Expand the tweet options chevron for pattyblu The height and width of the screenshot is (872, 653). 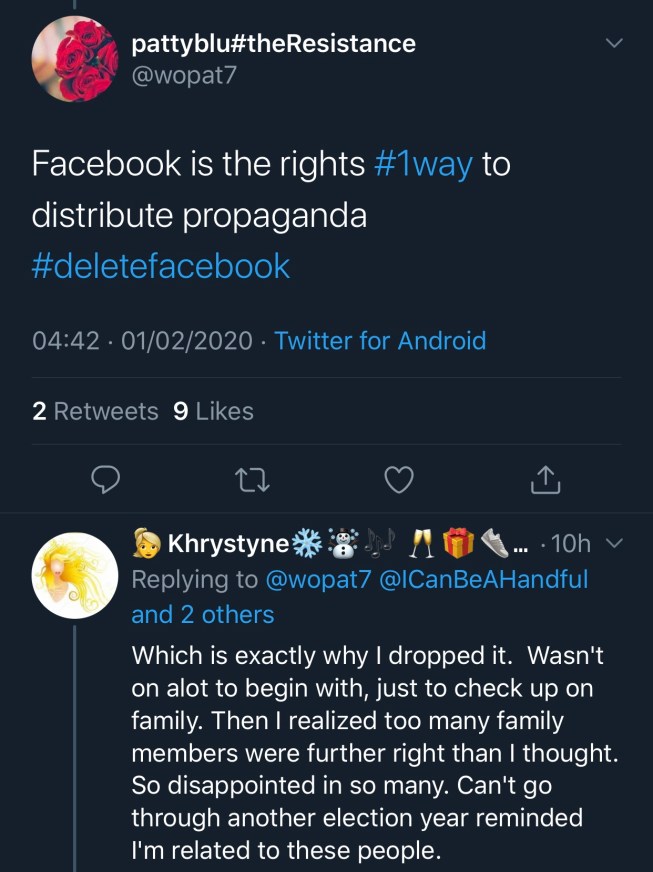pos(615,43)
